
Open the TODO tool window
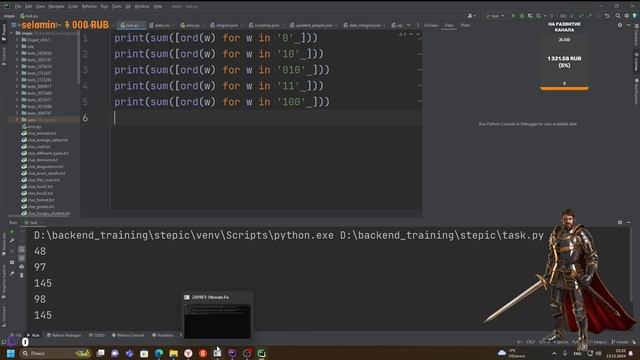click(x=97, y=335)
